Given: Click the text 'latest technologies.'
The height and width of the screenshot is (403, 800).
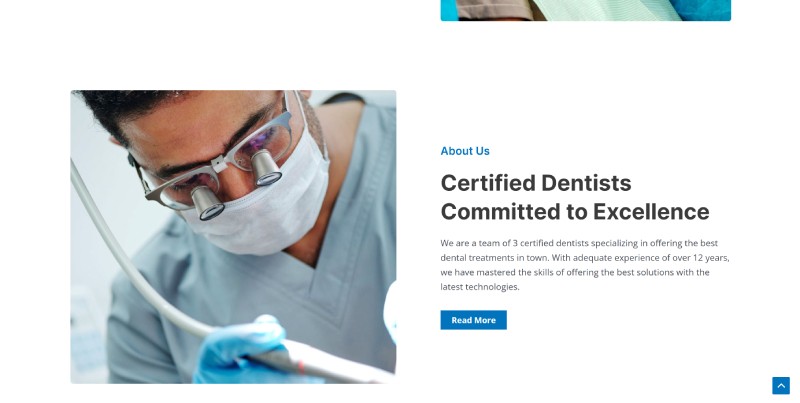Looking at the screenshot, I should 480,287.
